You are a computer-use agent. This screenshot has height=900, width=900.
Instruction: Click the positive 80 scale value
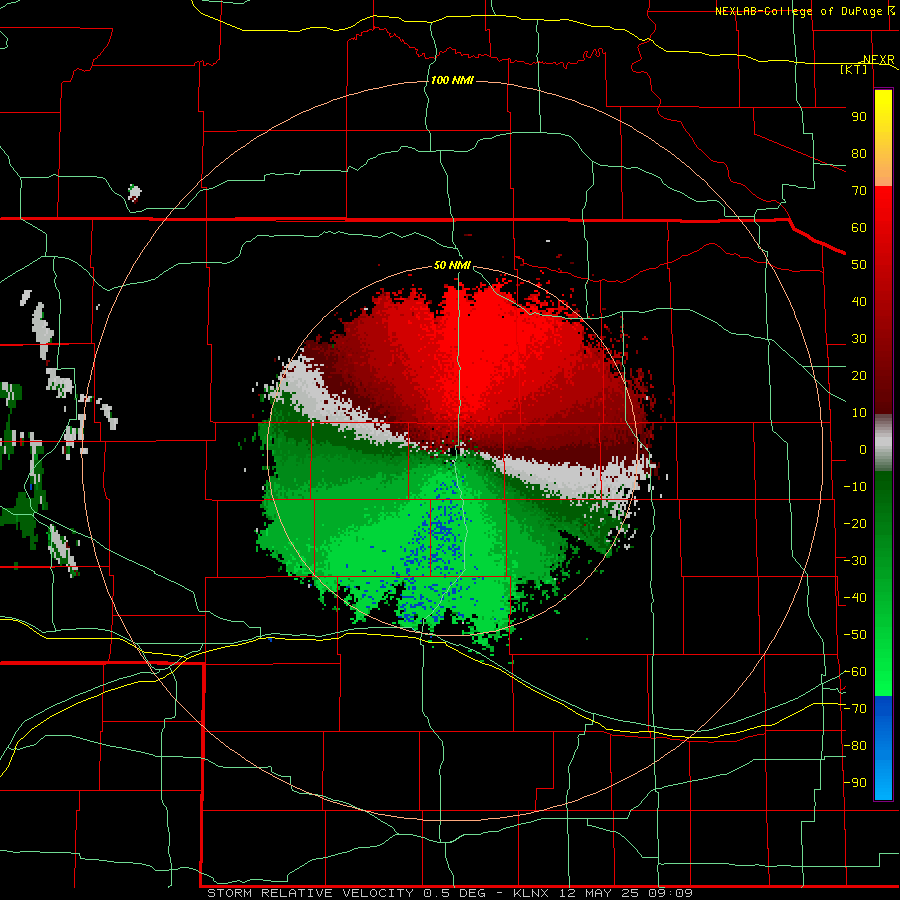click(859, 153)
